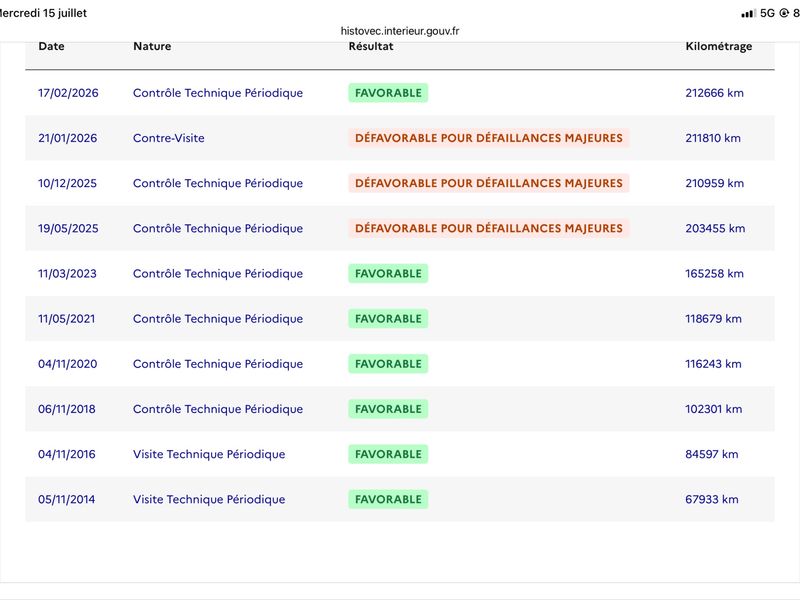800x600 pixels.
Task: Click the 118679 km mileage value
Action: click(x=713, y=319)
